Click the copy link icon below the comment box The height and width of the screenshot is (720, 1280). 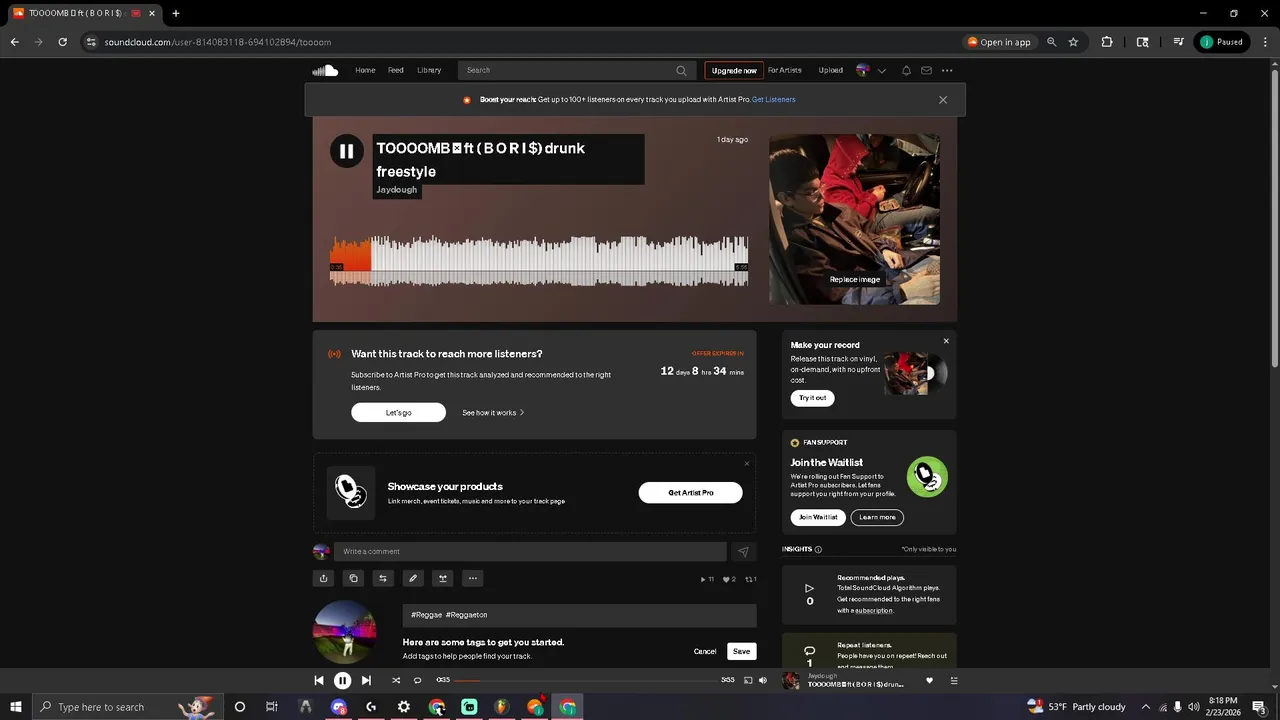click(x=353, y=578)
